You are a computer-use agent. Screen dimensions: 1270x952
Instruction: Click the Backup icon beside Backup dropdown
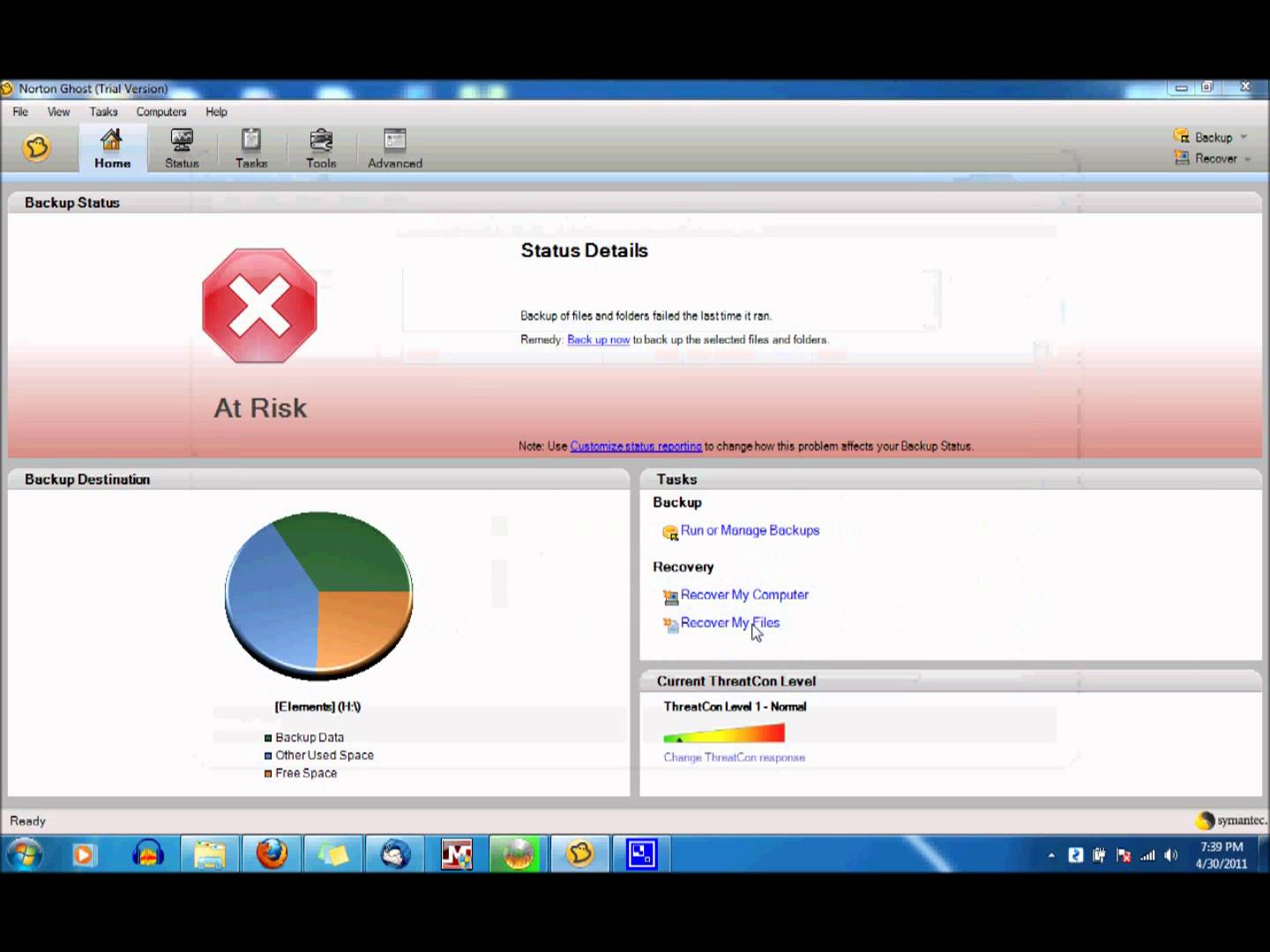pos(1181,136)
